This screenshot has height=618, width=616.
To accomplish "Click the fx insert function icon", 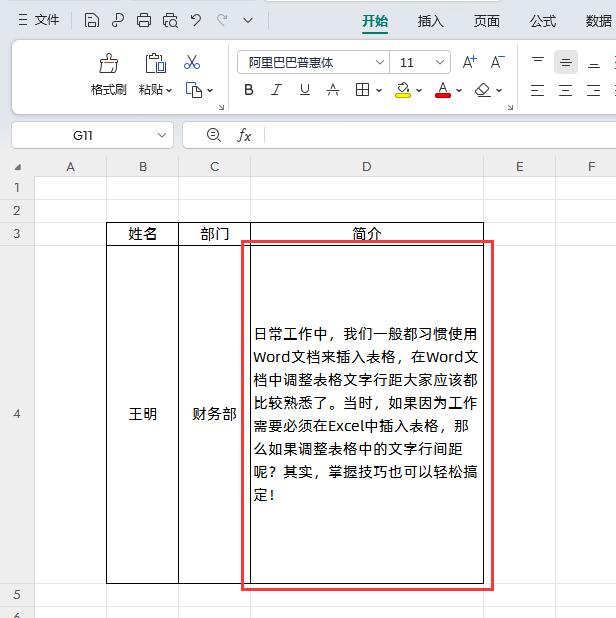I will [244, 135].
